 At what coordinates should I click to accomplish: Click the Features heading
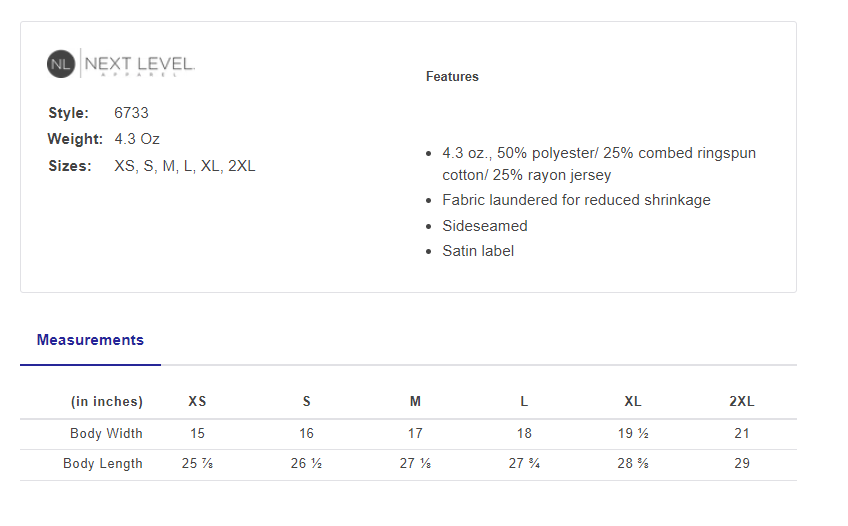[x=452, y=77]
